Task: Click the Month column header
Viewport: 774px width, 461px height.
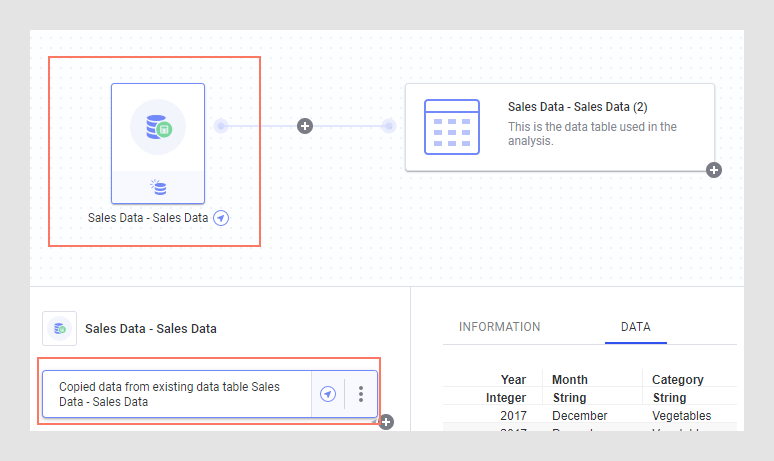Action: (570, 380)
